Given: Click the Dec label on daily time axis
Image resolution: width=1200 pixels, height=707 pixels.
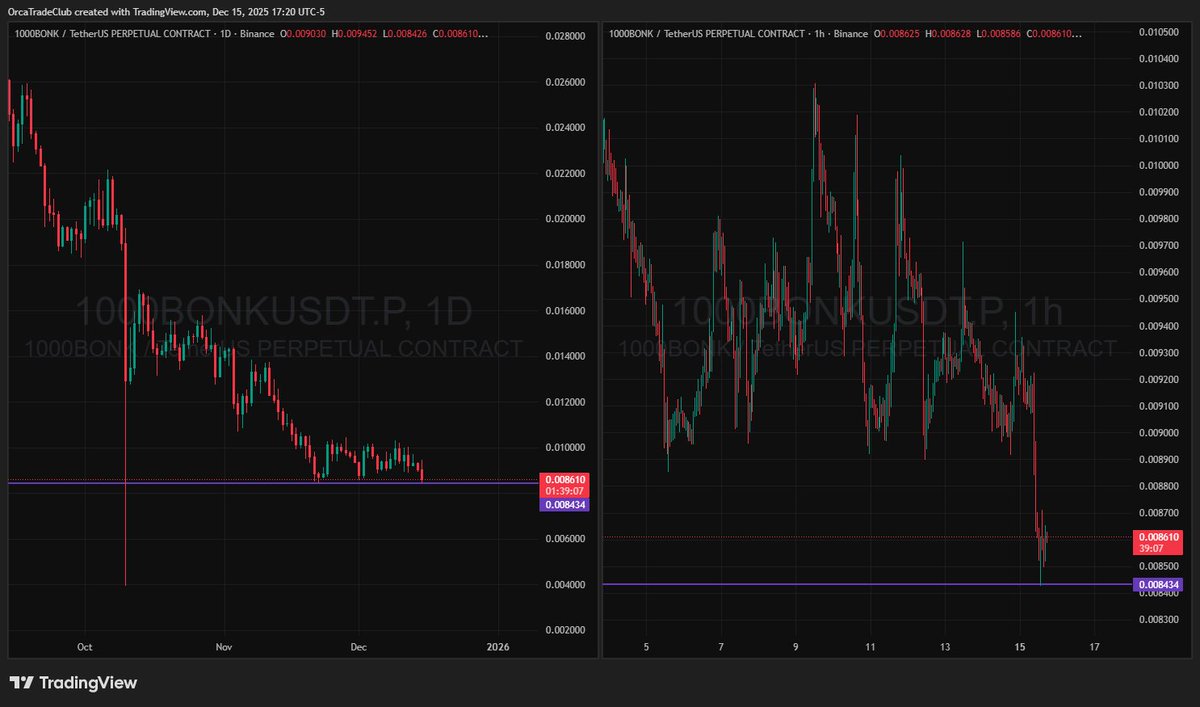Looking at the screenshot, I should tap(359, 647).
